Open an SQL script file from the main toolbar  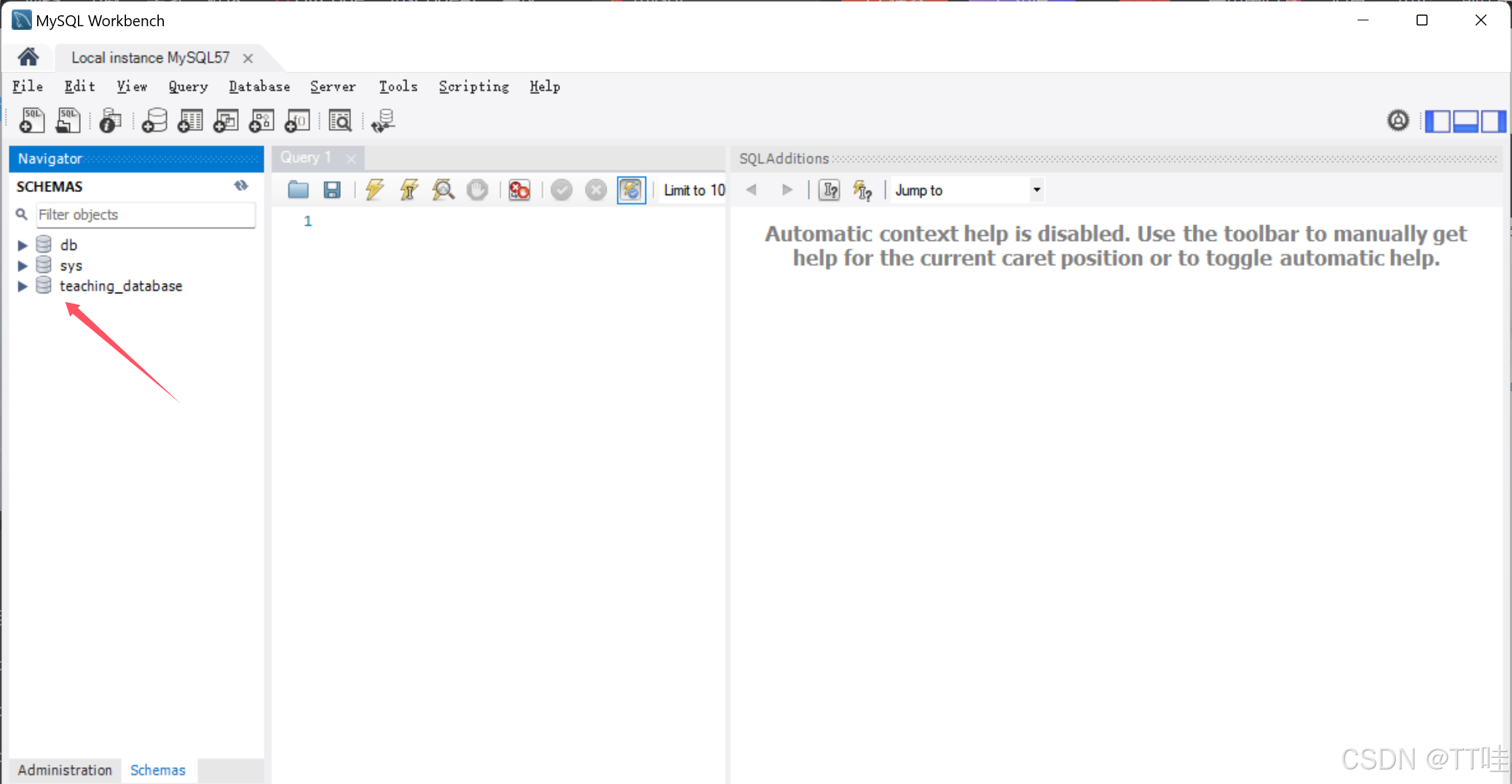click(68, 120)
